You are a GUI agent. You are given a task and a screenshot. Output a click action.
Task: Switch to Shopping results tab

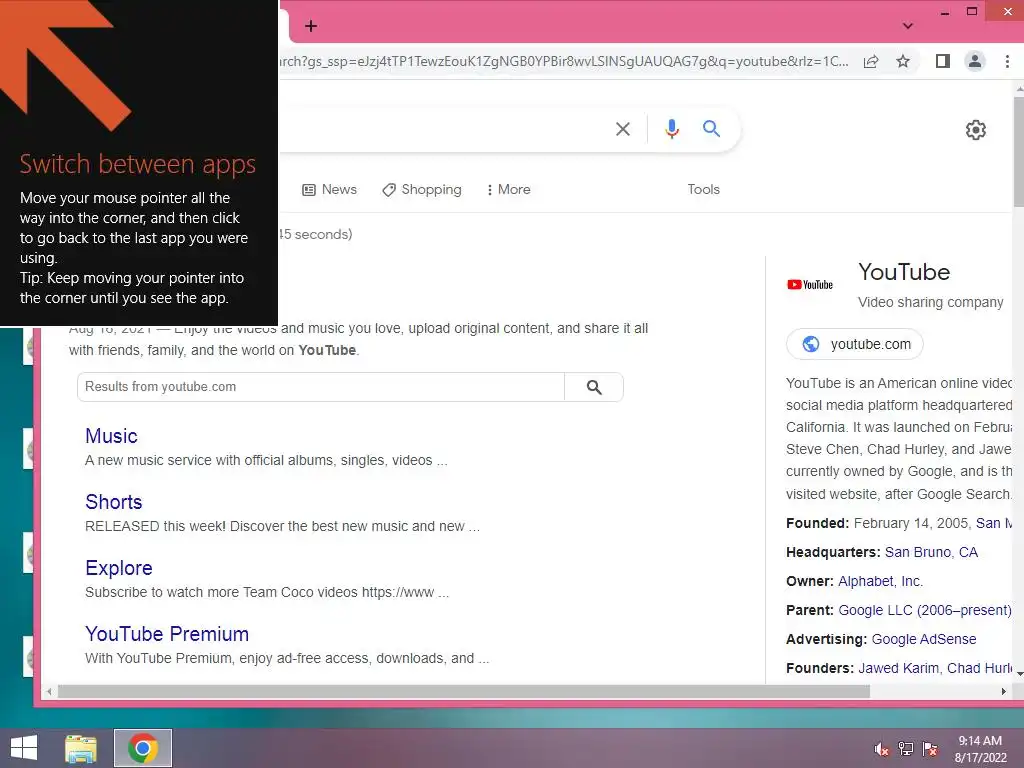point(422,189)
